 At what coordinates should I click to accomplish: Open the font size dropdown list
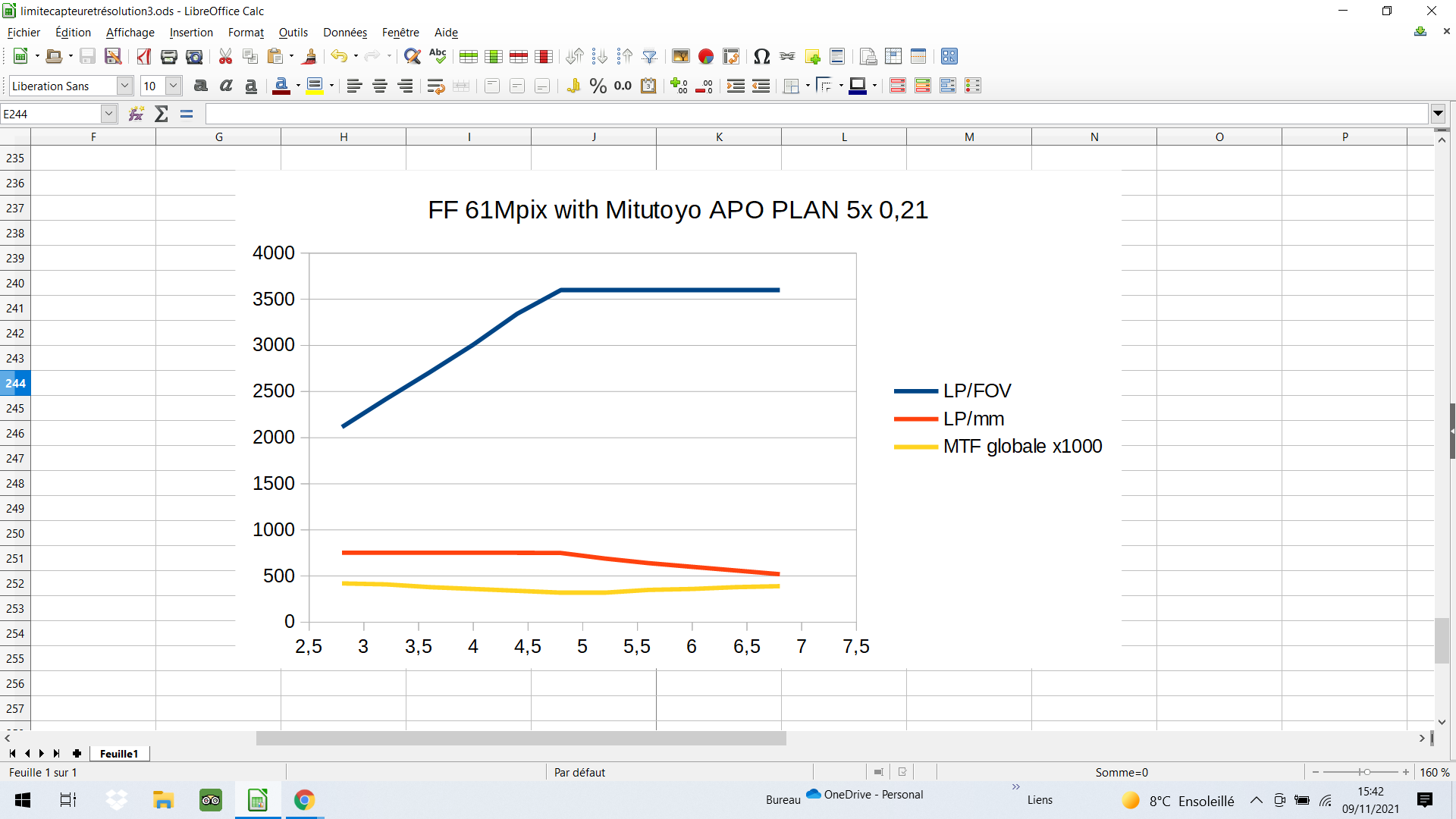pos(174,86)
